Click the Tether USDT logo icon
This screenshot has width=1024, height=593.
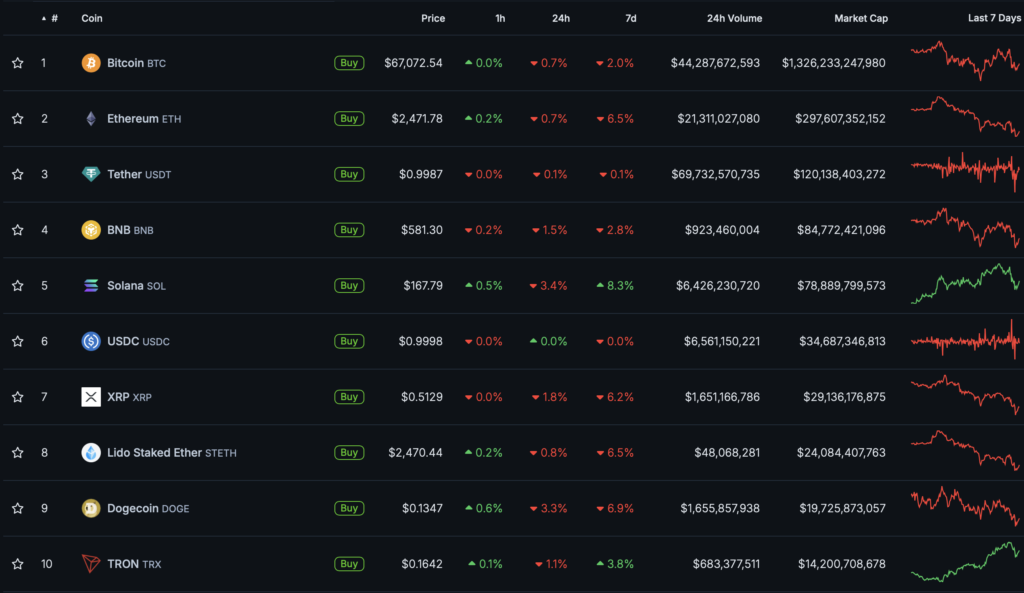[x=91, y=174]
